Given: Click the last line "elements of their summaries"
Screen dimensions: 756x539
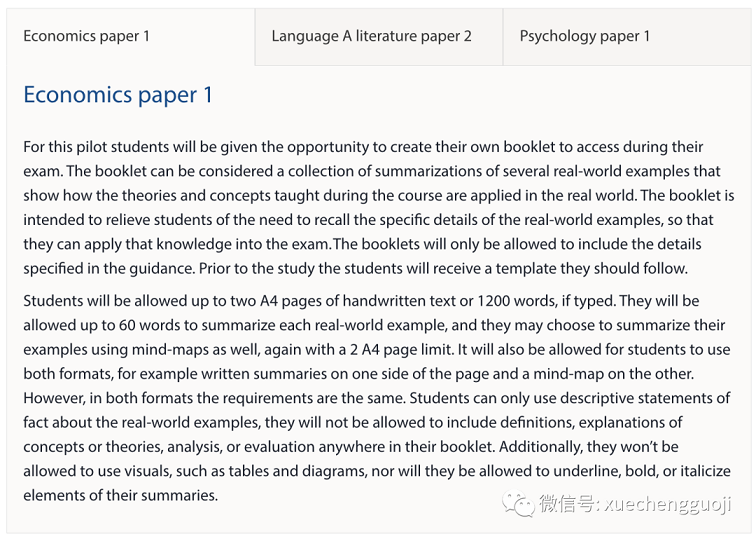Looking at the screenshot, I should 121,496.
